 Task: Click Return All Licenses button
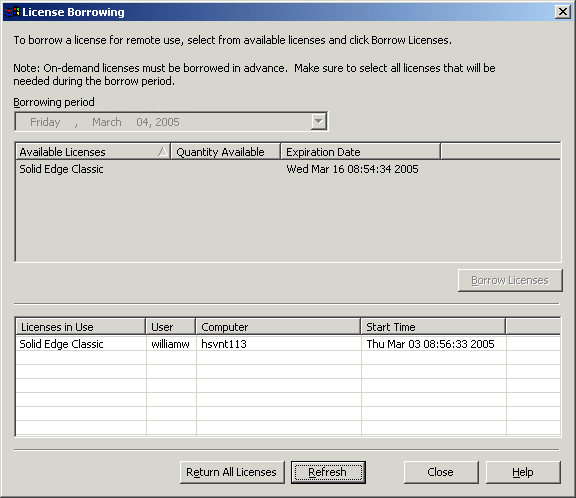click(232, 472)
